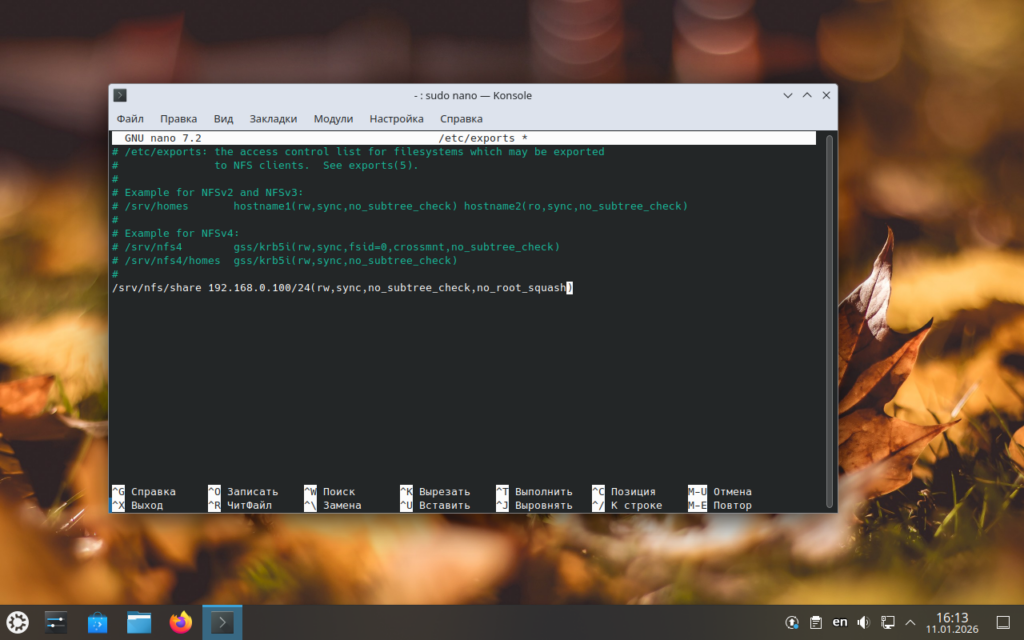
Task: Minimize the Konsole window
Action: pyautogui.click(x=788, y=95)
